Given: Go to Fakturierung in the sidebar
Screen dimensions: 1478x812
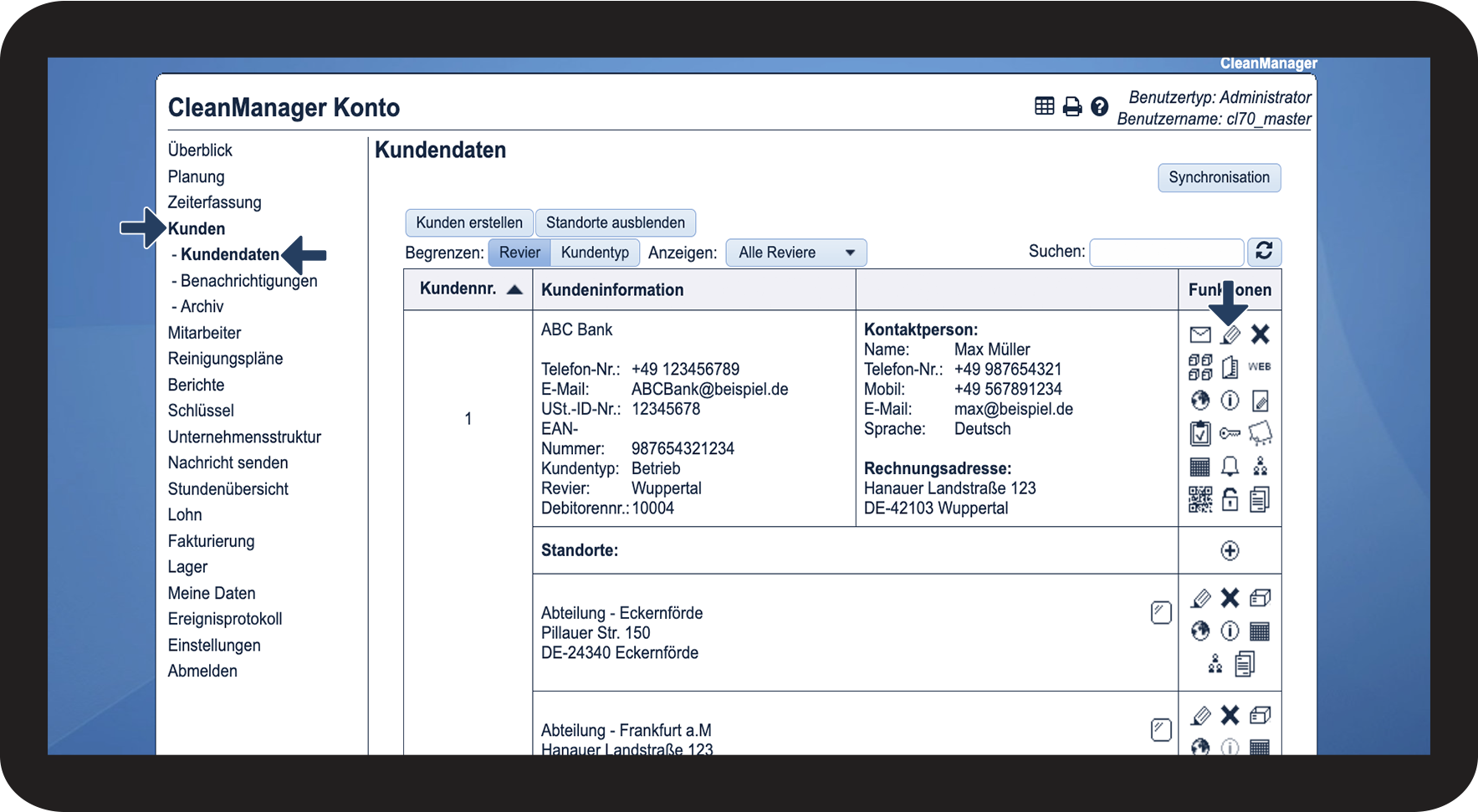Looking at the screenshot, I should point(211,541).
